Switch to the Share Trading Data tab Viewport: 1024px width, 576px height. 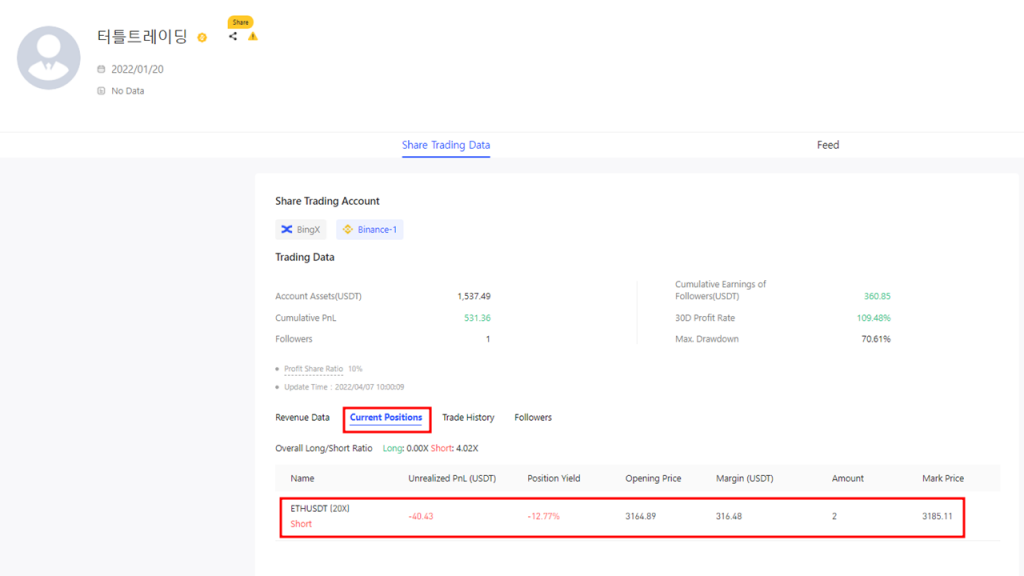[x=446, y=145]
